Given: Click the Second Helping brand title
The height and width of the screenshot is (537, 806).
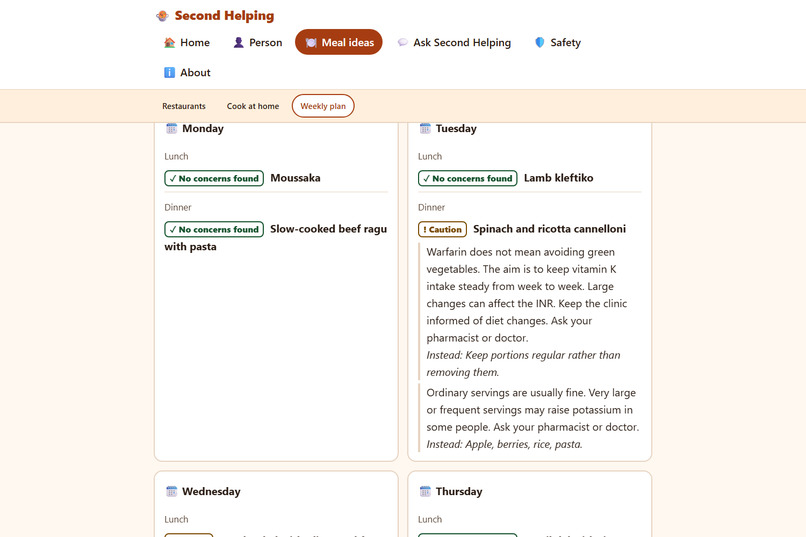Looking at the screenshot, I should tap(225, 16).
